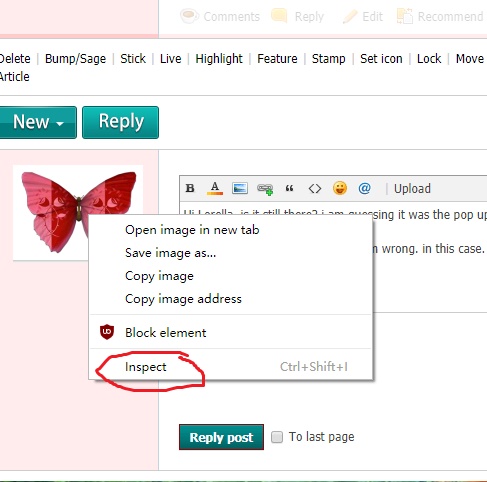This screenshot has width=487, height=482.
Task: Click the Comments cup icon
Action: click(x=189, y=16)
